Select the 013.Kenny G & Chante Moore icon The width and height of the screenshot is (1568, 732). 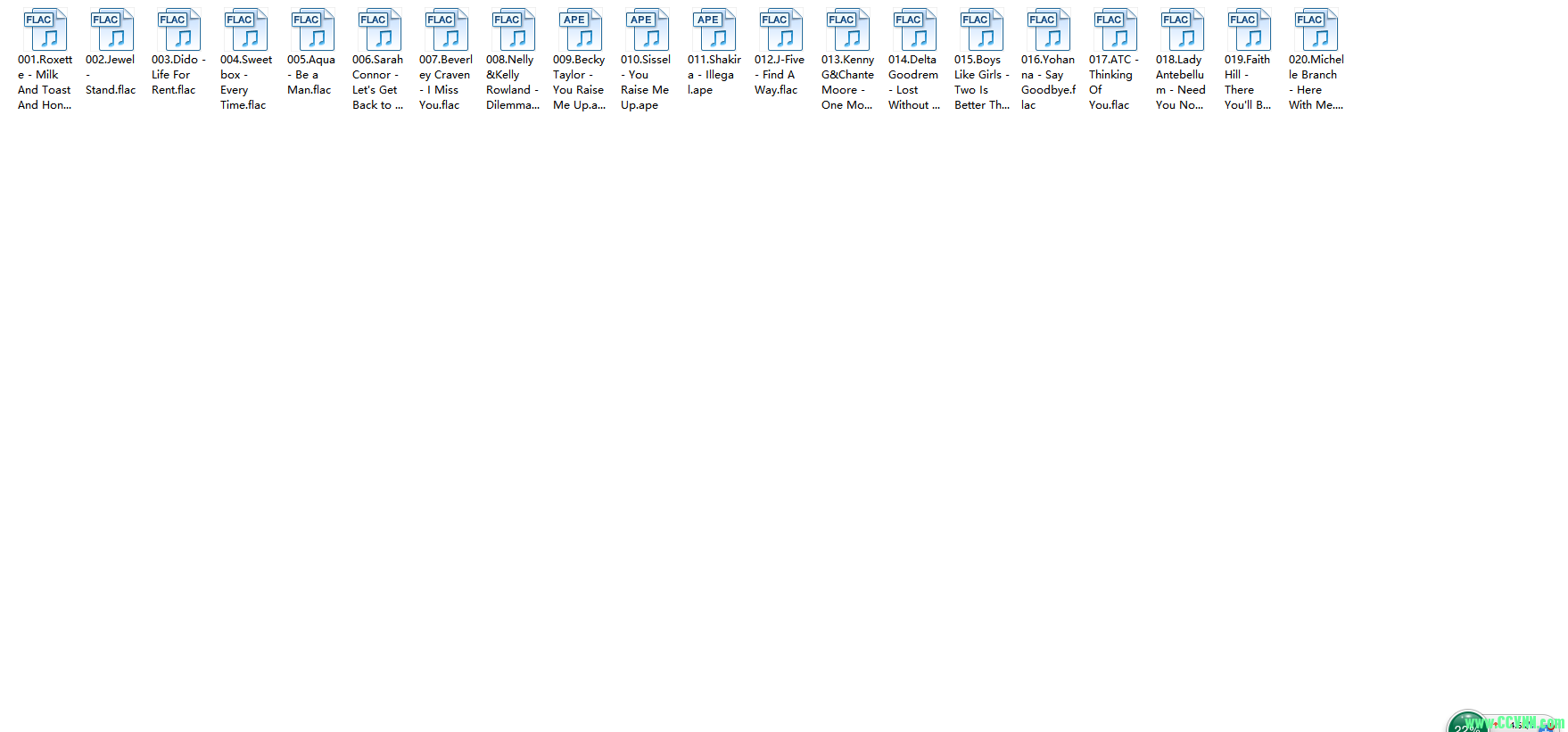click(x=848, y=29)
